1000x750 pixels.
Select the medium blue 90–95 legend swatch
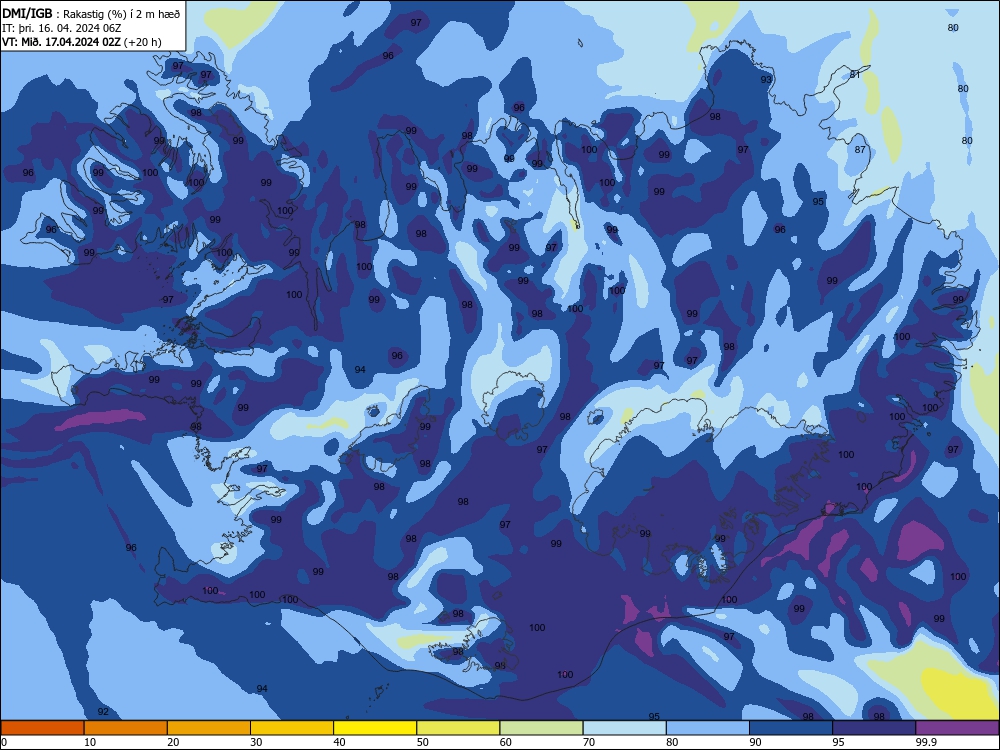tap(791, 728)
